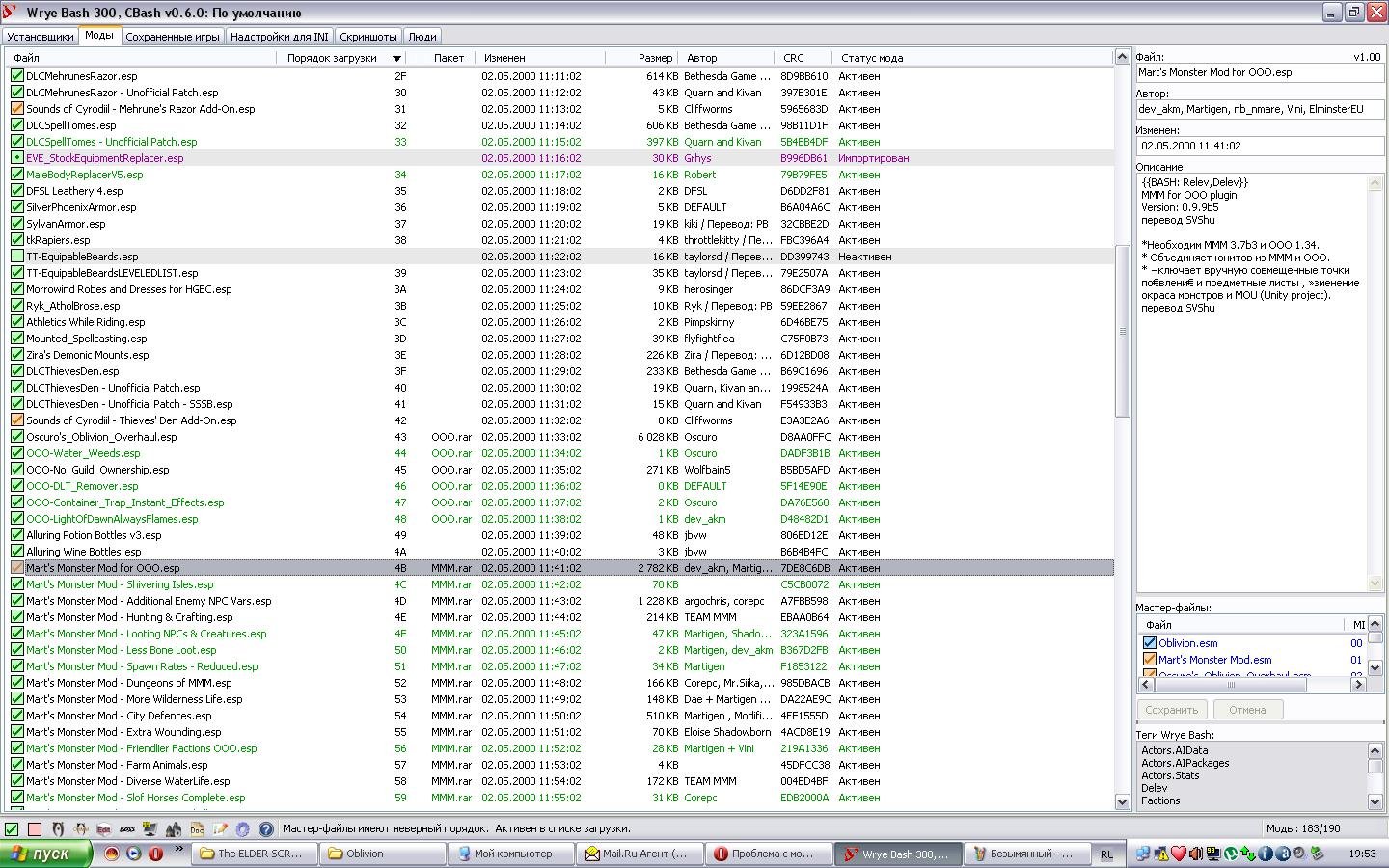Image resolution: width=1389 pixels, height=868 pixels.
Task: Click the pink square icon in status bar
Action: click(35, 828)
